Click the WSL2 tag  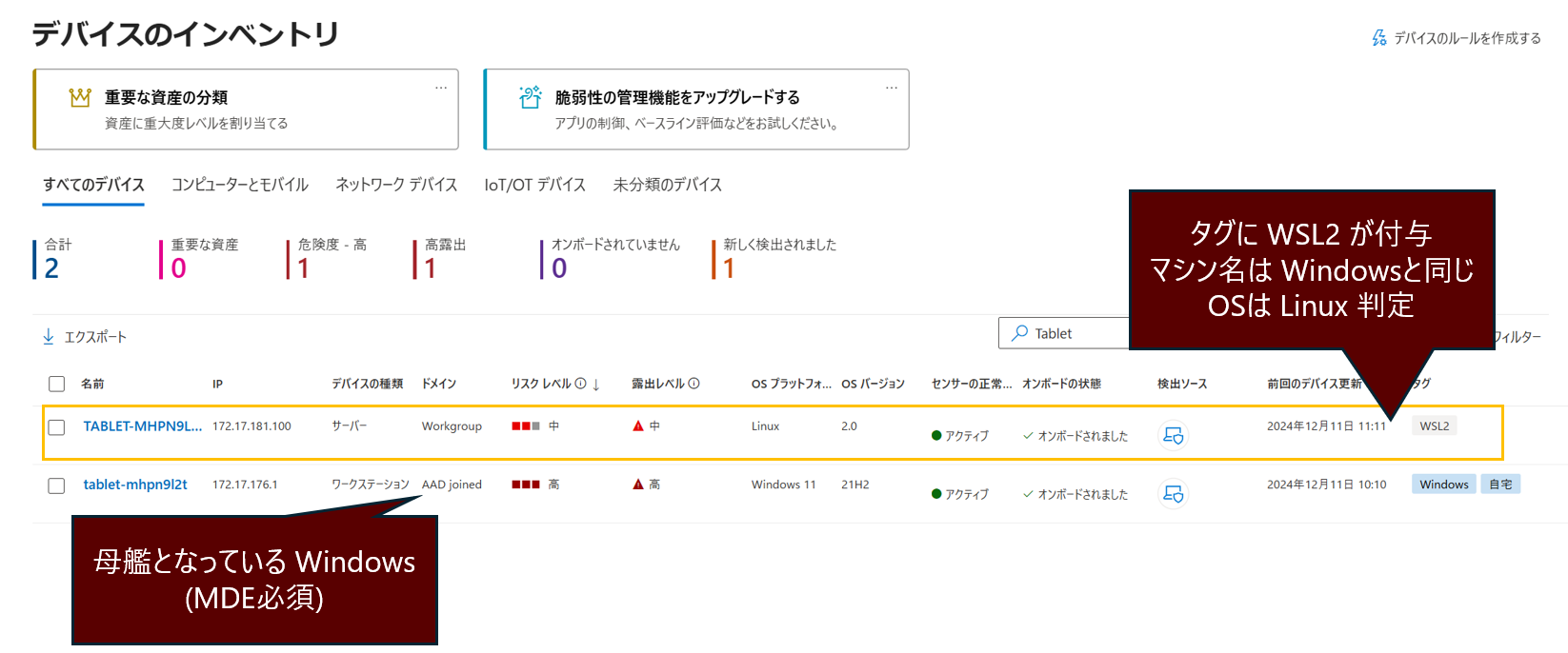coord(1435,425)
